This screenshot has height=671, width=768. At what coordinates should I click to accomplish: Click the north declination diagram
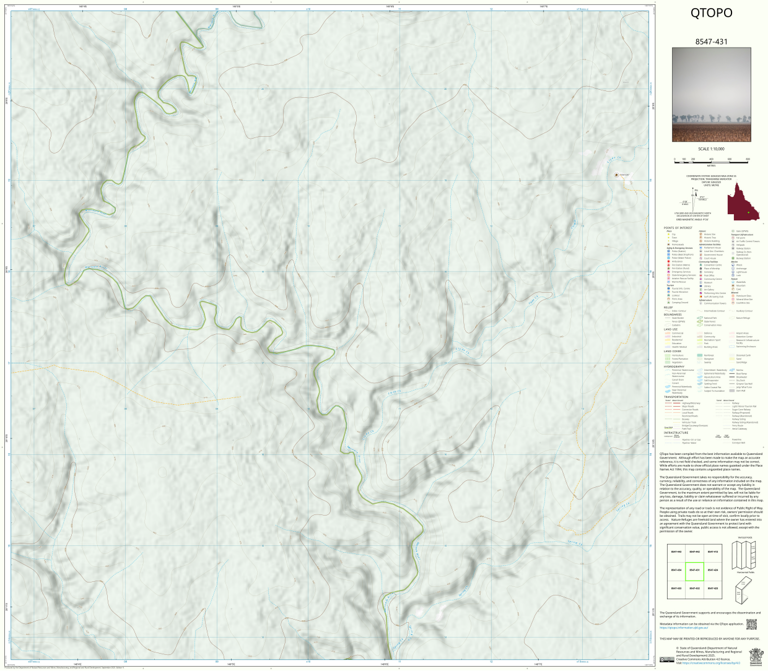pyautogui.click(x=692, y=198)
